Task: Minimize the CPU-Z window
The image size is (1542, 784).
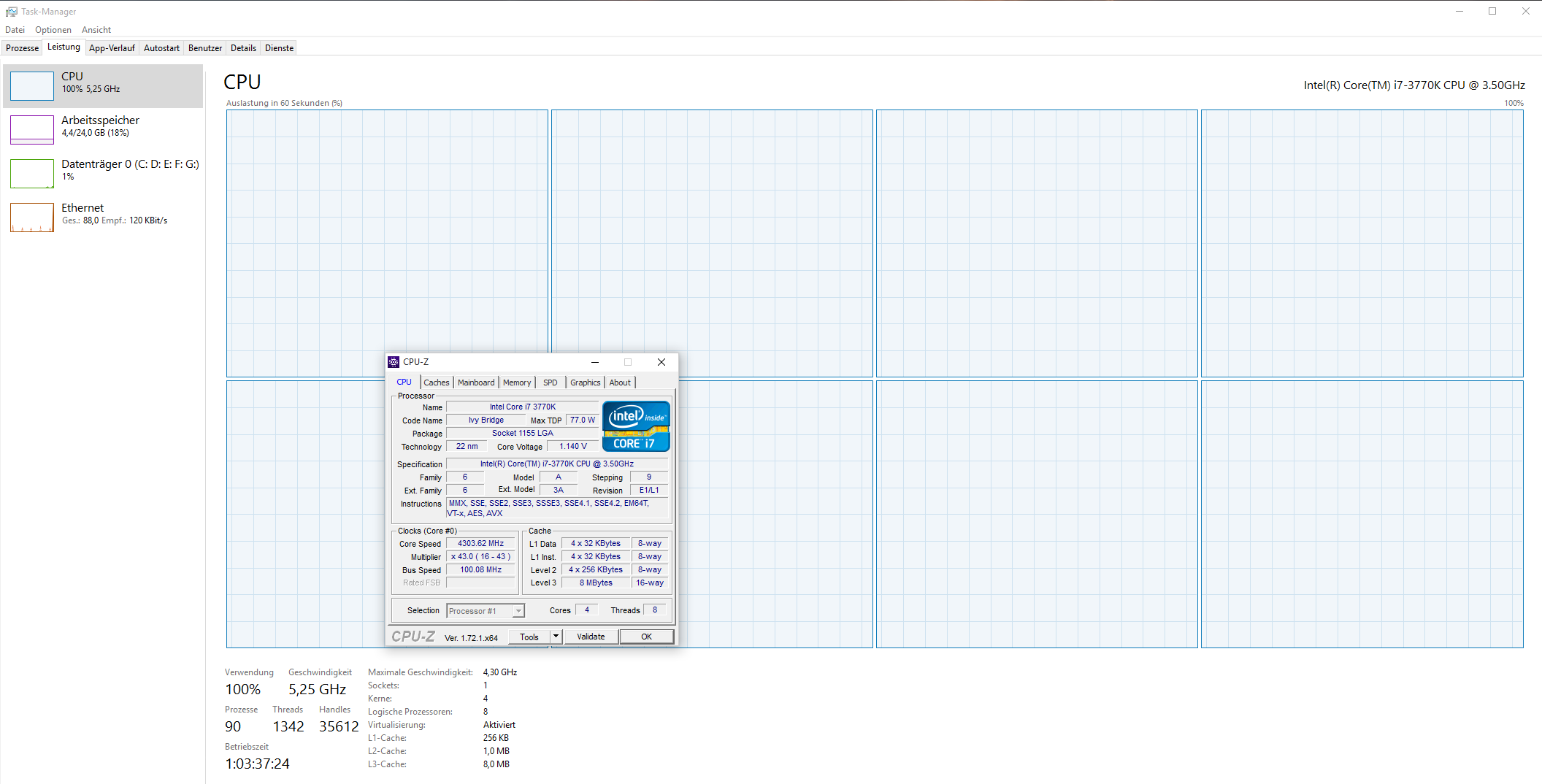Action: [x=595, y=362]
